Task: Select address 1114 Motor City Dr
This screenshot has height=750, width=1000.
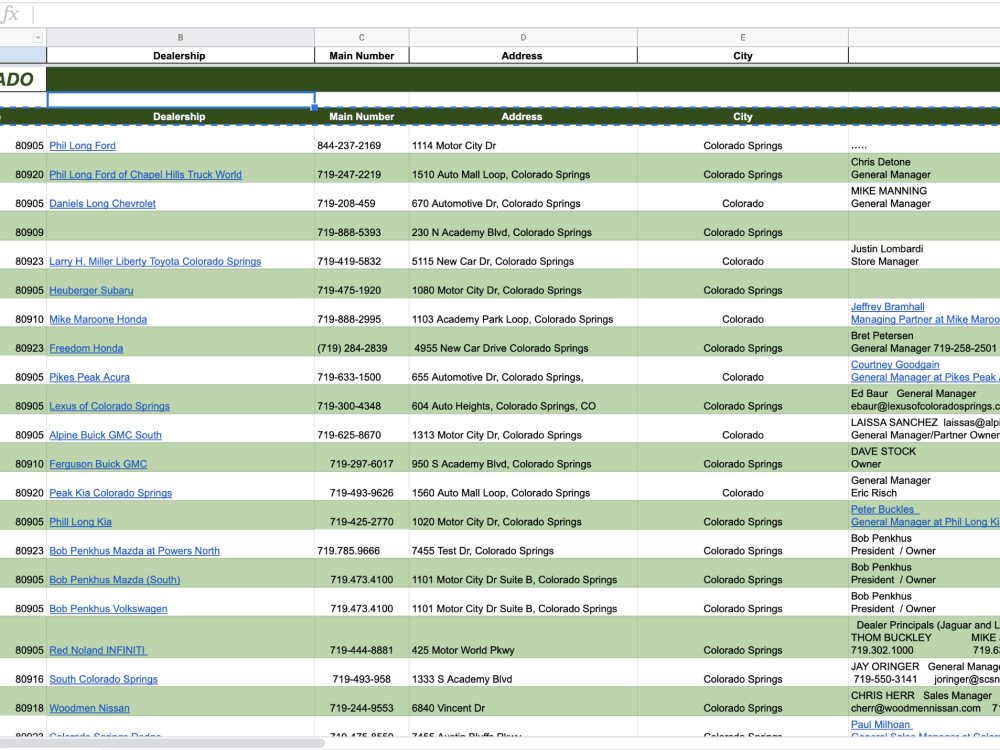Action: point(453,145)
